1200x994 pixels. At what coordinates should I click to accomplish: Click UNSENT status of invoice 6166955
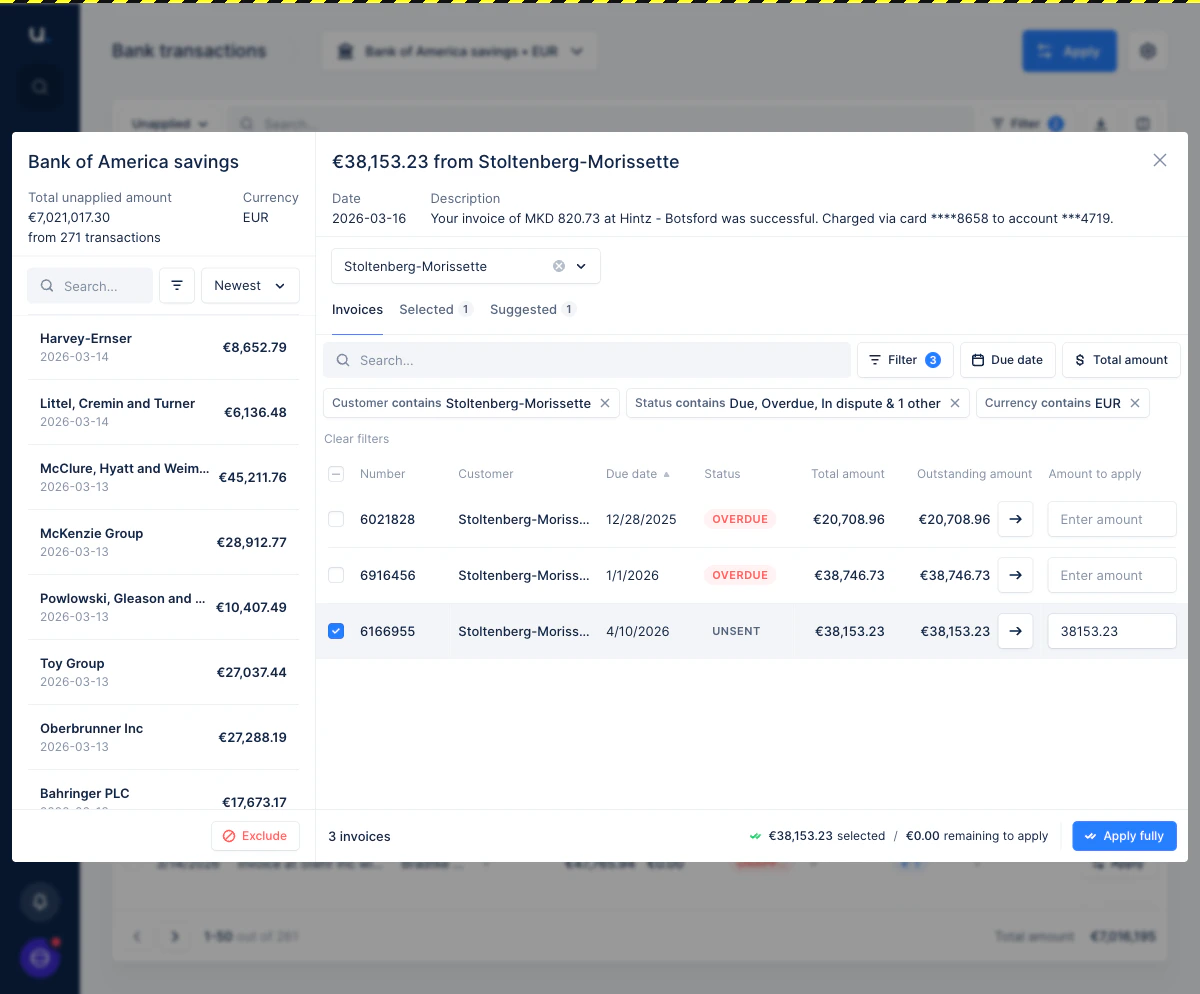pos(736,631)
